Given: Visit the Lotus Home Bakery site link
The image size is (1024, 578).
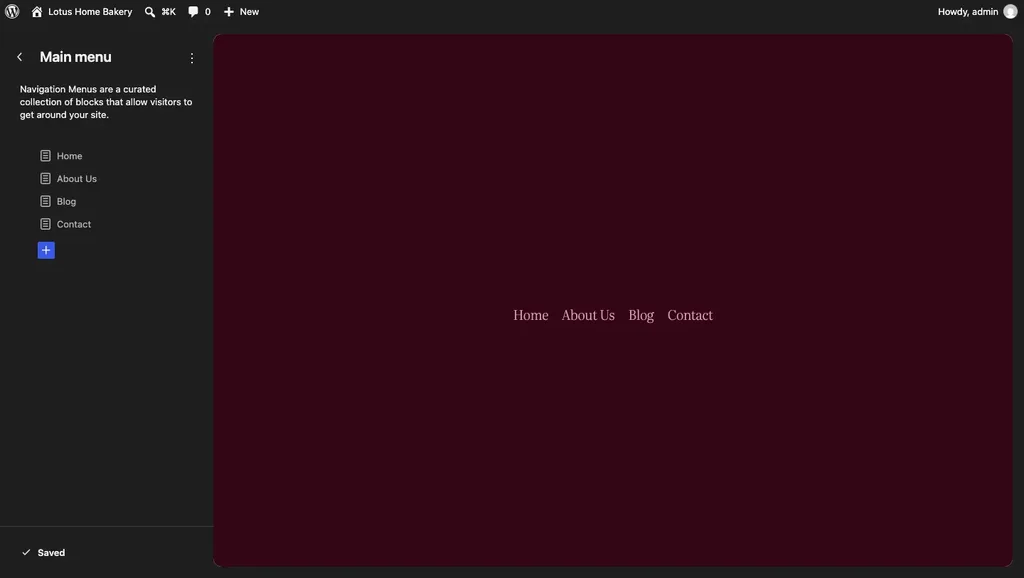Looking at the screenshot, I should [x=90, y=12].
